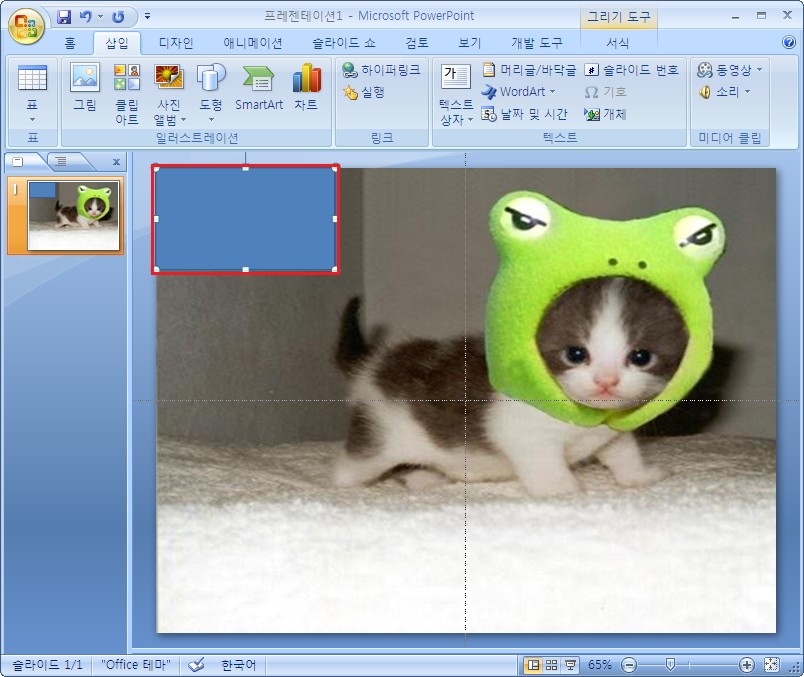
Task: Switch to outline pane tab
Action: point(61,162)
